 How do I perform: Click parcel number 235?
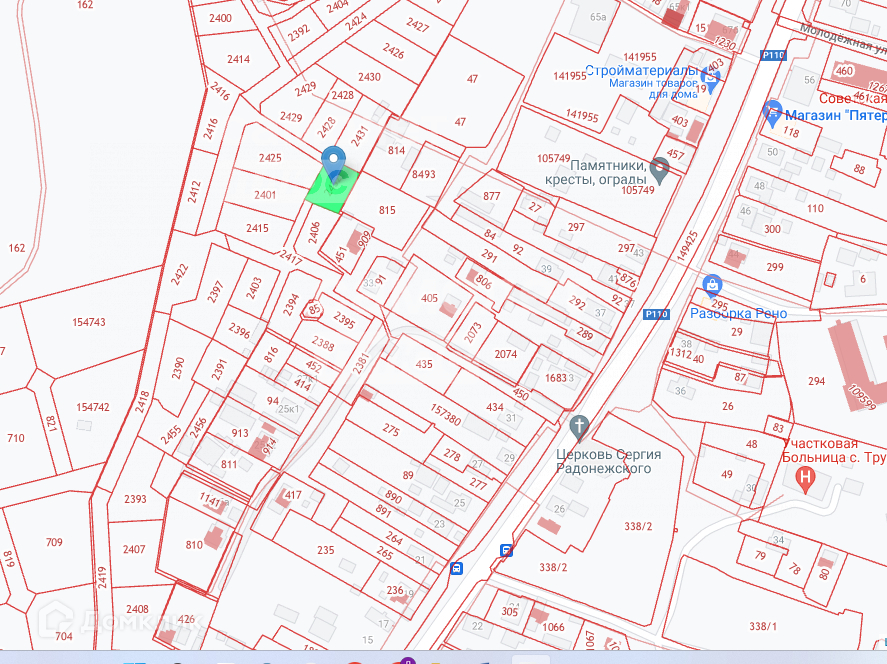[326, 550]
